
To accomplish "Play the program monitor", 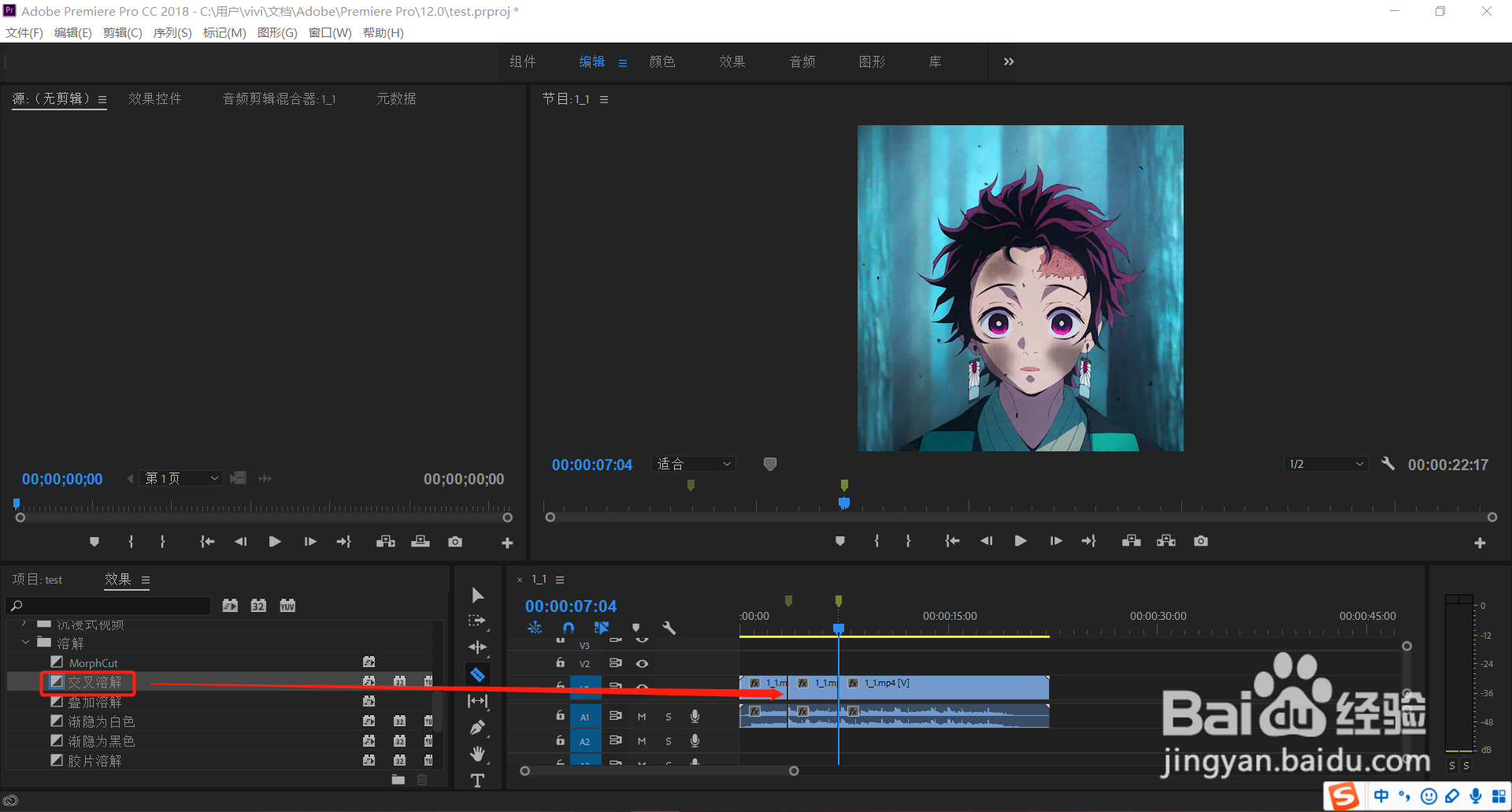I will tap(1021, 541).
